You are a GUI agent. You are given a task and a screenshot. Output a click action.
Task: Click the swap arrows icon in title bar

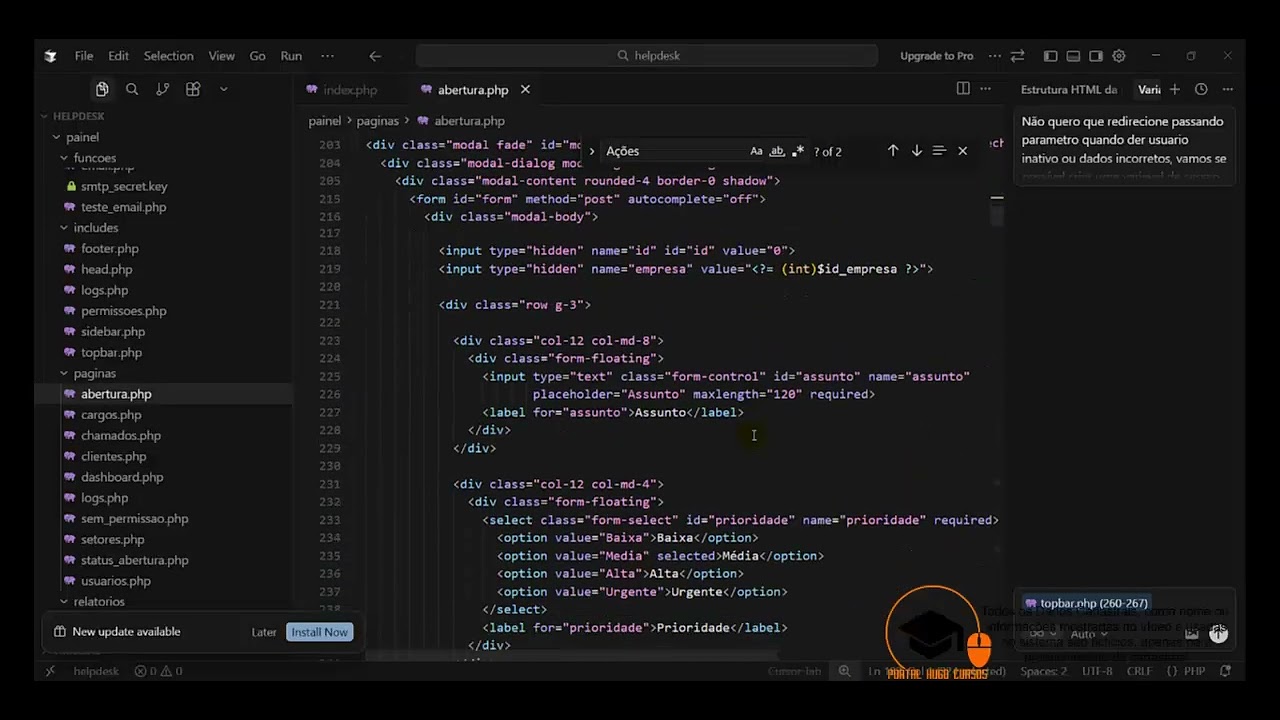(x=1017, y=56)
